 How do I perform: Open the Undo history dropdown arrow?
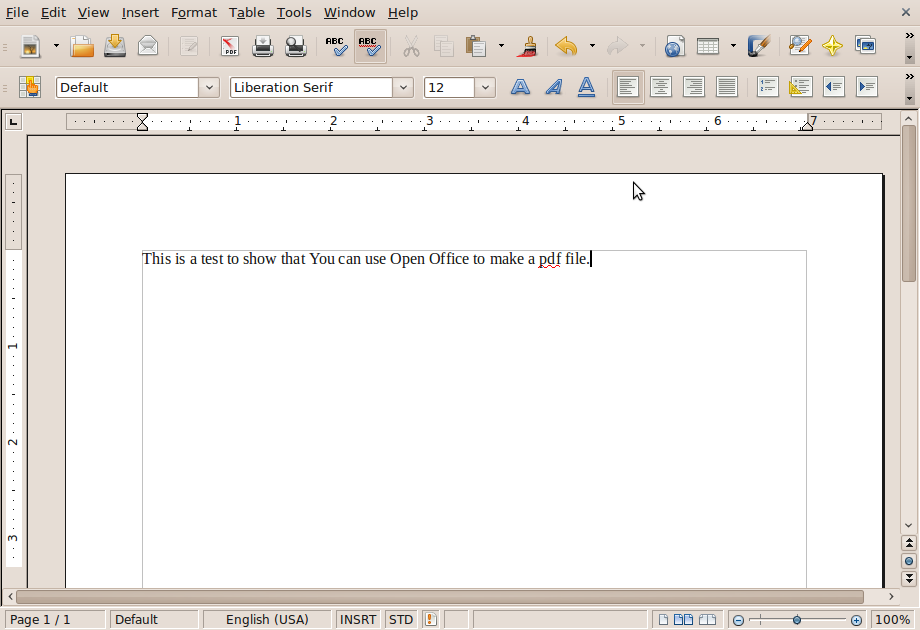pyautogui.click(x=592, y=46)
